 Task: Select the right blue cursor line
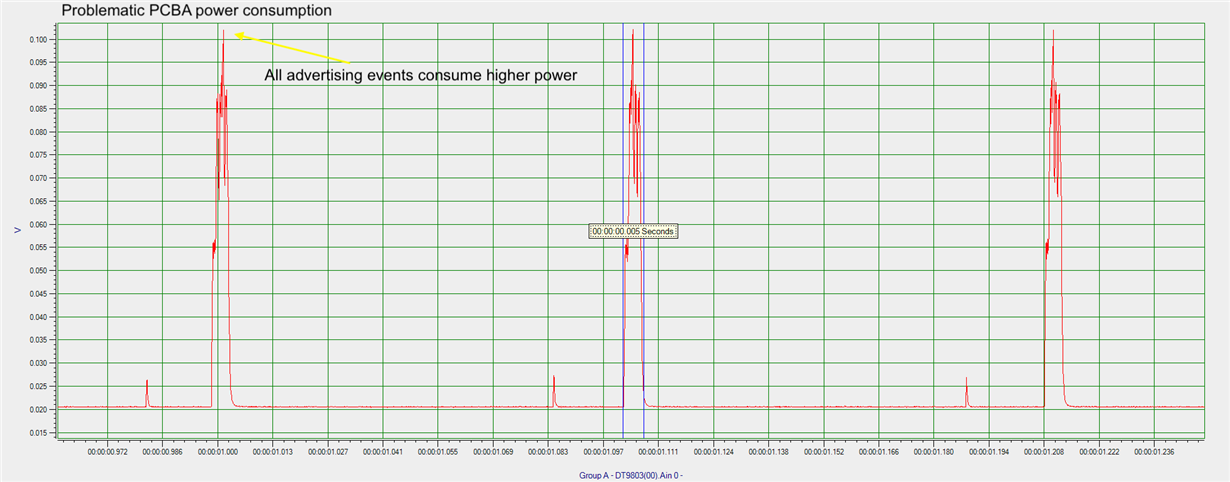(643, 230)
